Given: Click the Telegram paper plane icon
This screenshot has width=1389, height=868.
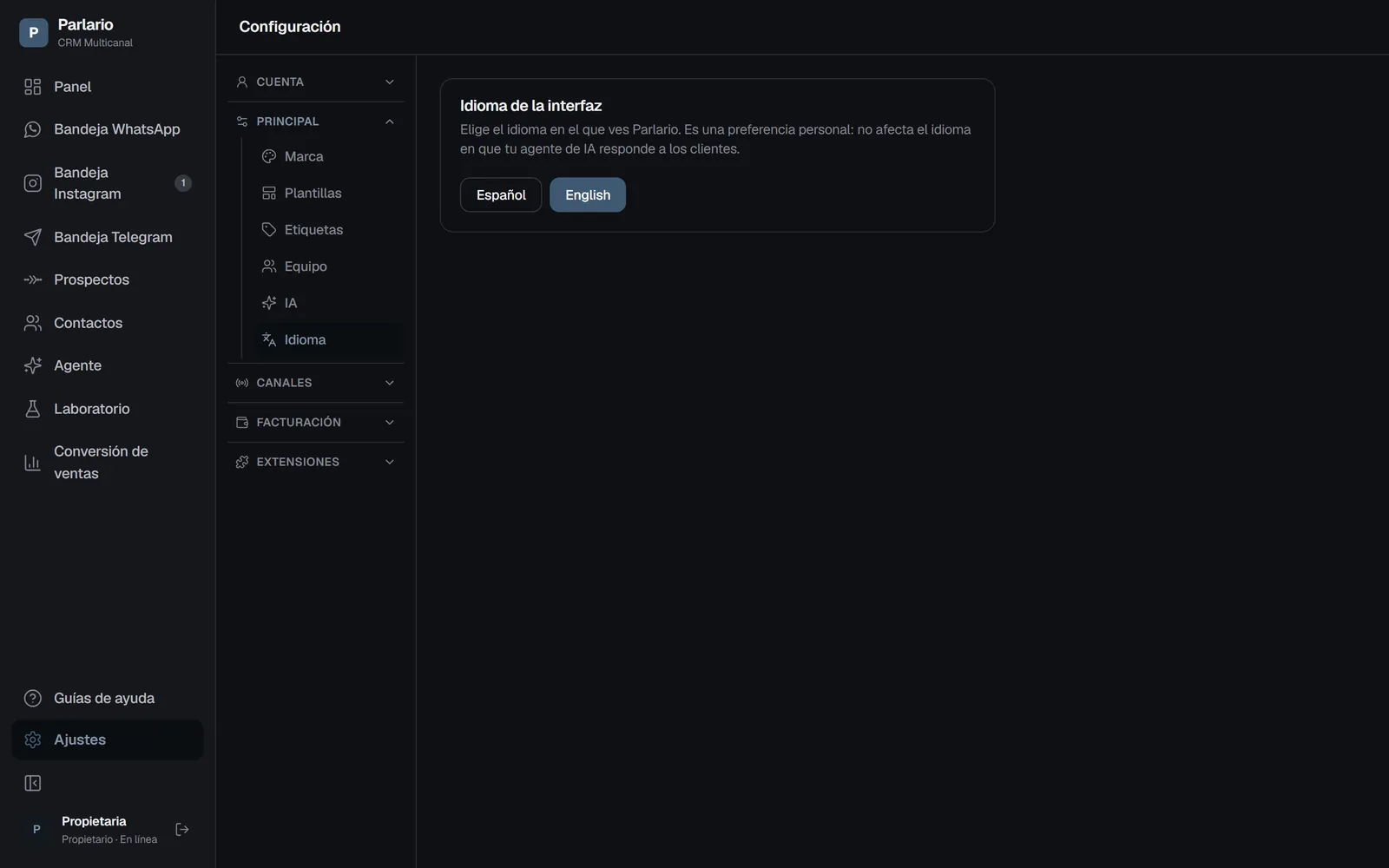Looking at the screenshot, I should (x=33, y=237).
